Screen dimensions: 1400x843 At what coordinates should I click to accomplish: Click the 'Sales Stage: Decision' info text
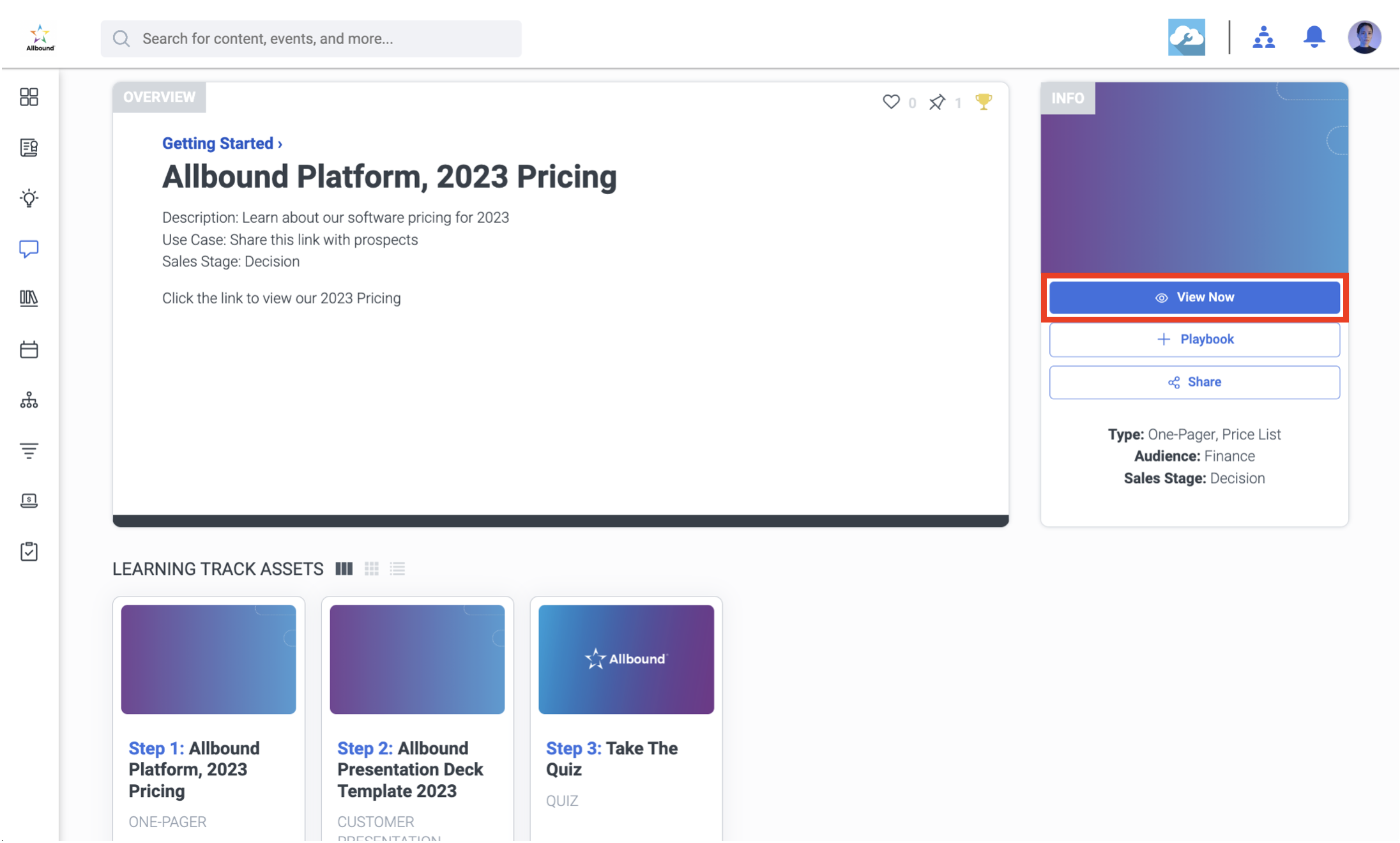pos(1194,478)
